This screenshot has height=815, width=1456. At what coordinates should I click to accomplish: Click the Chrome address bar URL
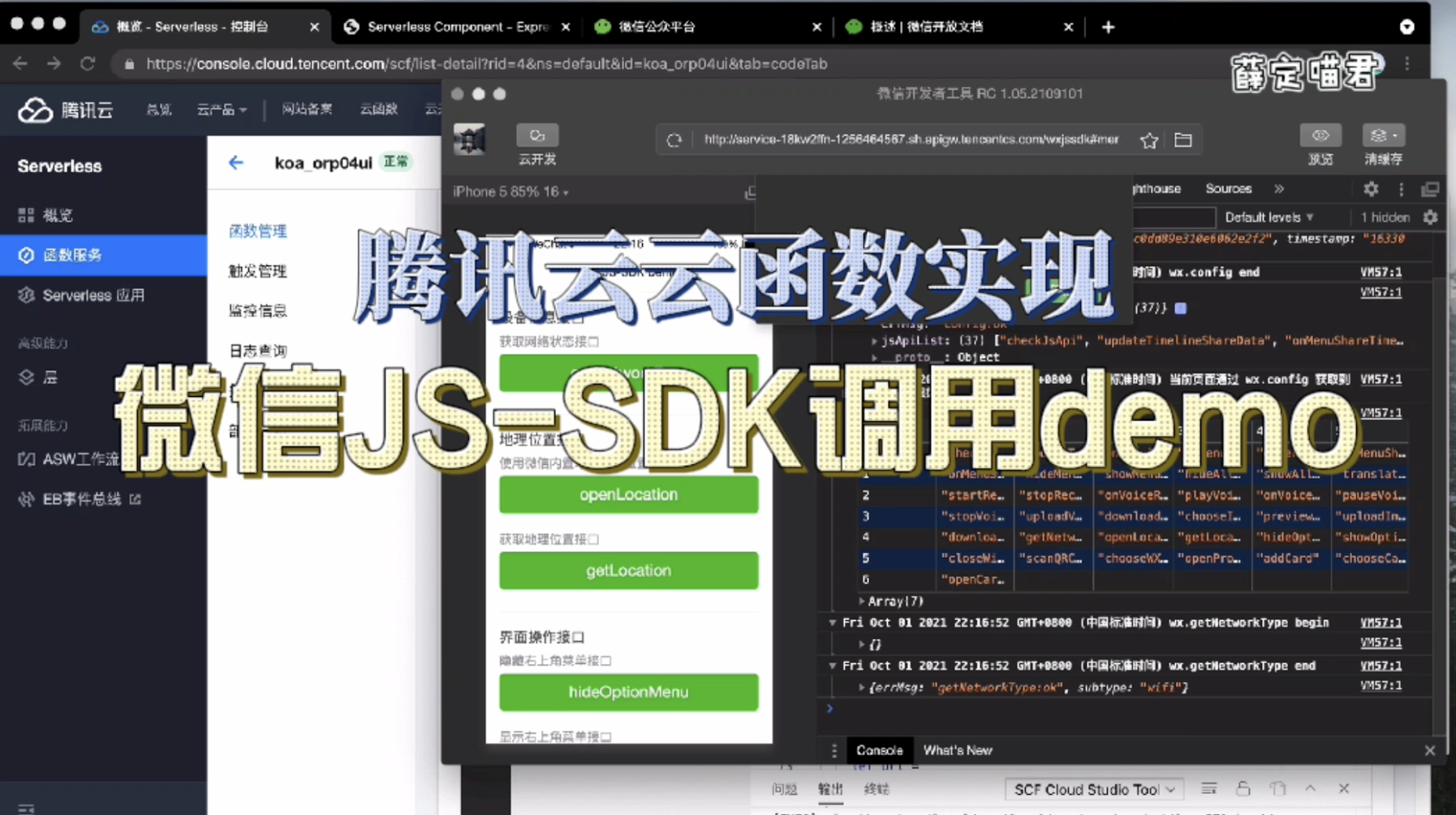pyautogui.click(x=487, y=63)
